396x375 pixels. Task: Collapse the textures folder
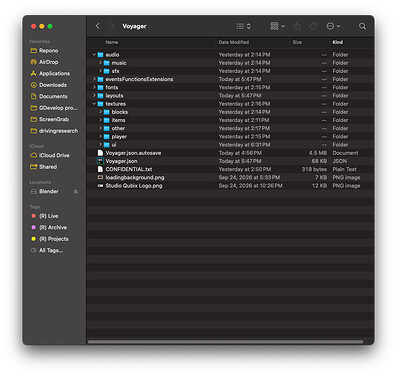(x=94, y=104)
